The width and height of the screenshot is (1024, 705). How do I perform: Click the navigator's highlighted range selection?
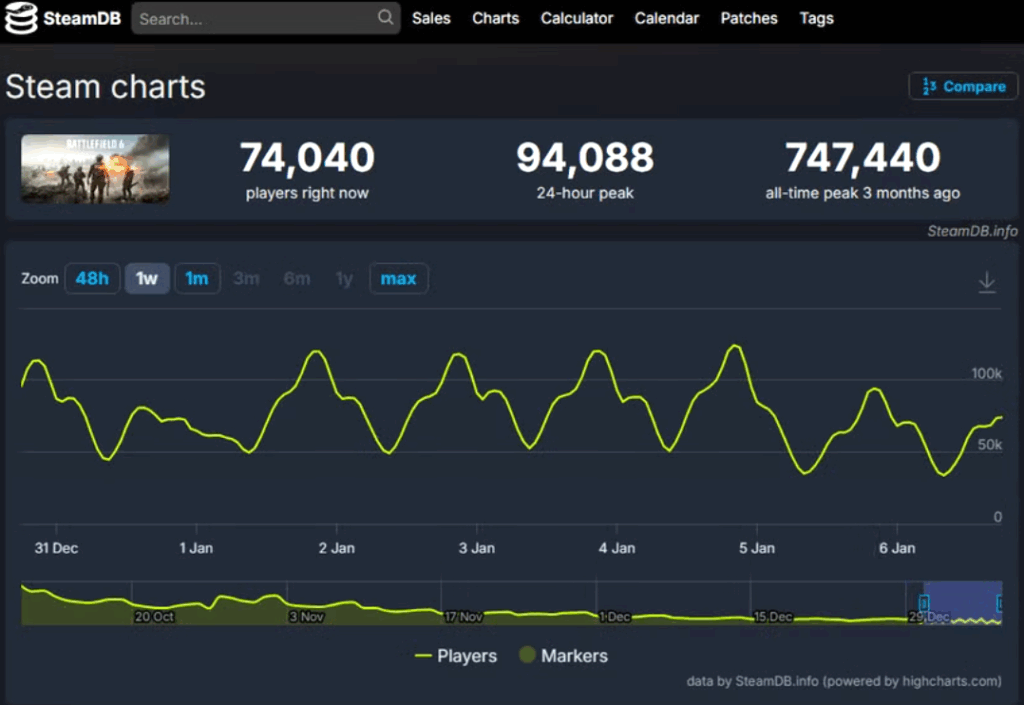(x=962, y=603)
